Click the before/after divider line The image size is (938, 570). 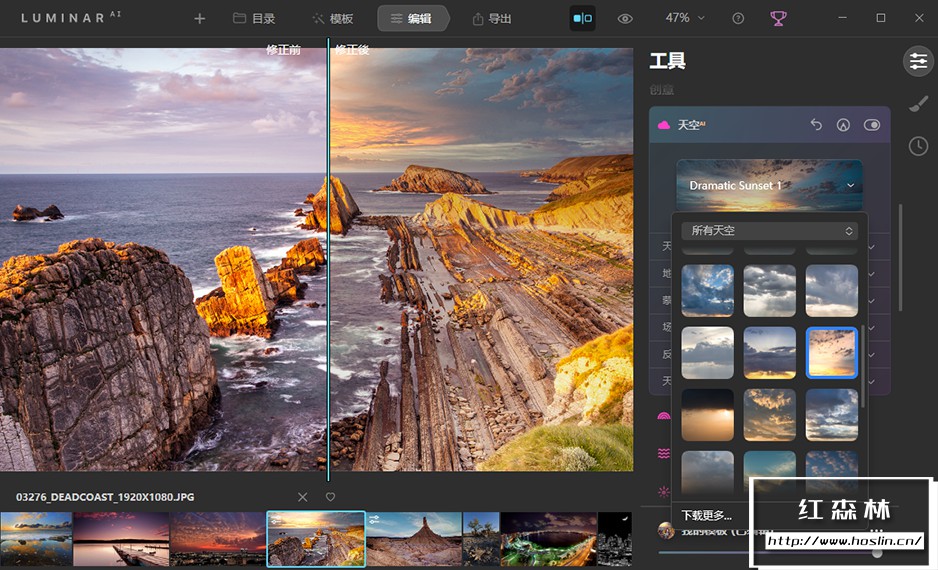tap(328, 259)
